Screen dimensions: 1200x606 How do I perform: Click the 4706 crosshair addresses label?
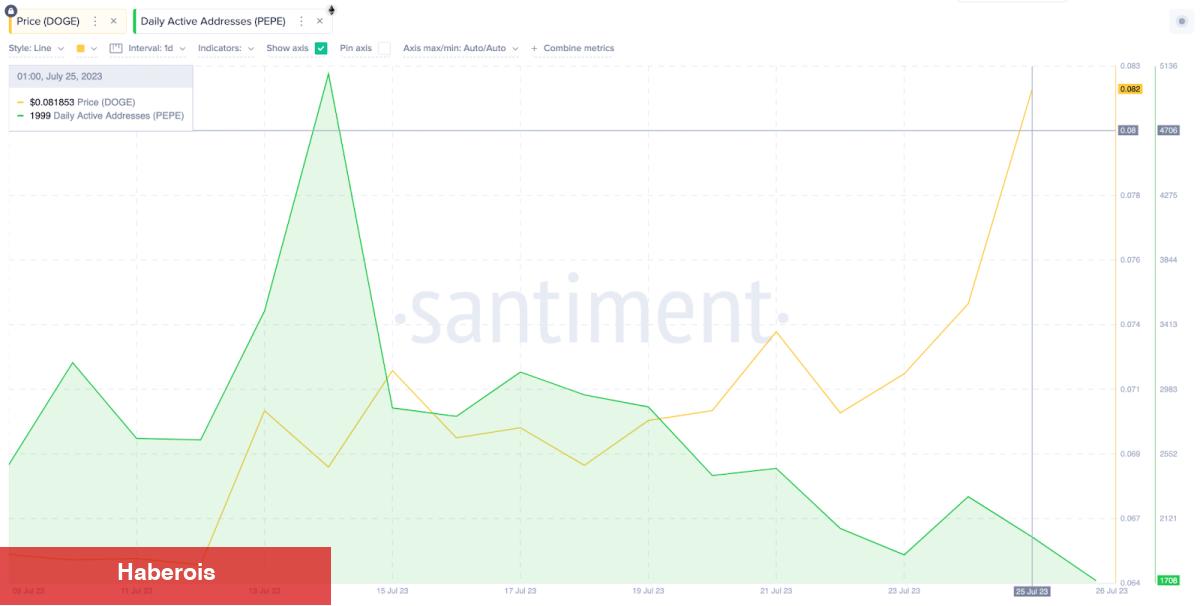tap(1168, 130)
